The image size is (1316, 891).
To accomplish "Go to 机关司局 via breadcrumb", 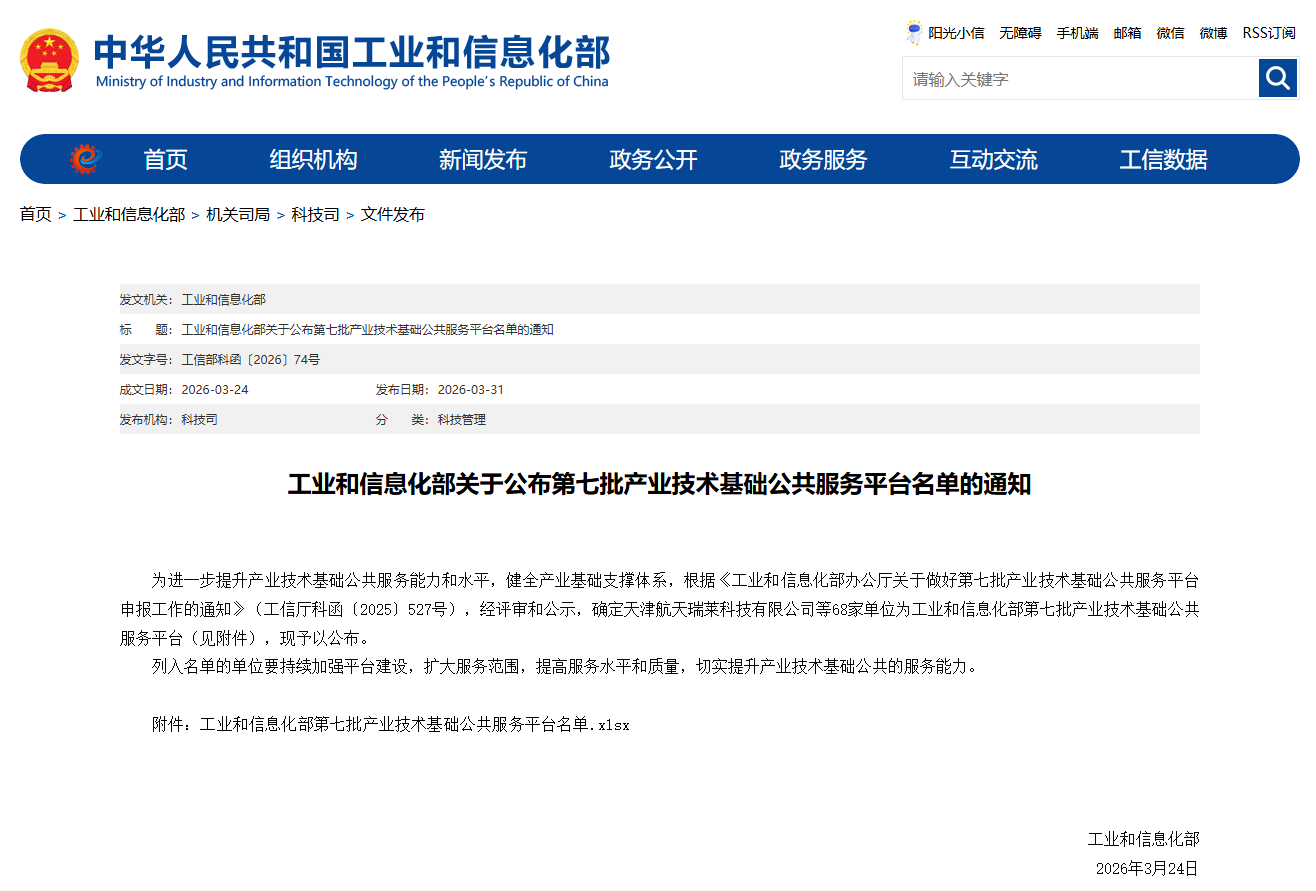I will (238, 215).
